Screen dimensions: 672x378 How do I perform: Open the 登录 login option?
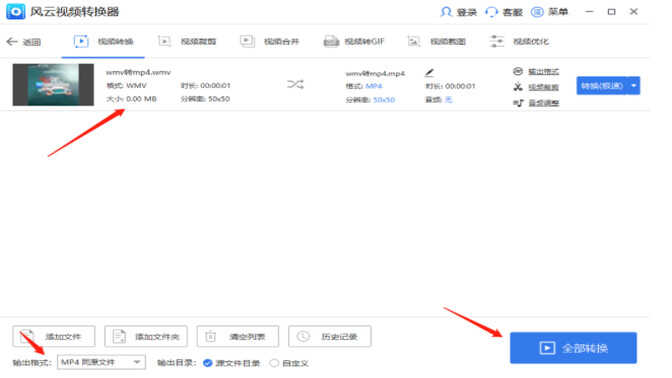(x=459, y=12)
